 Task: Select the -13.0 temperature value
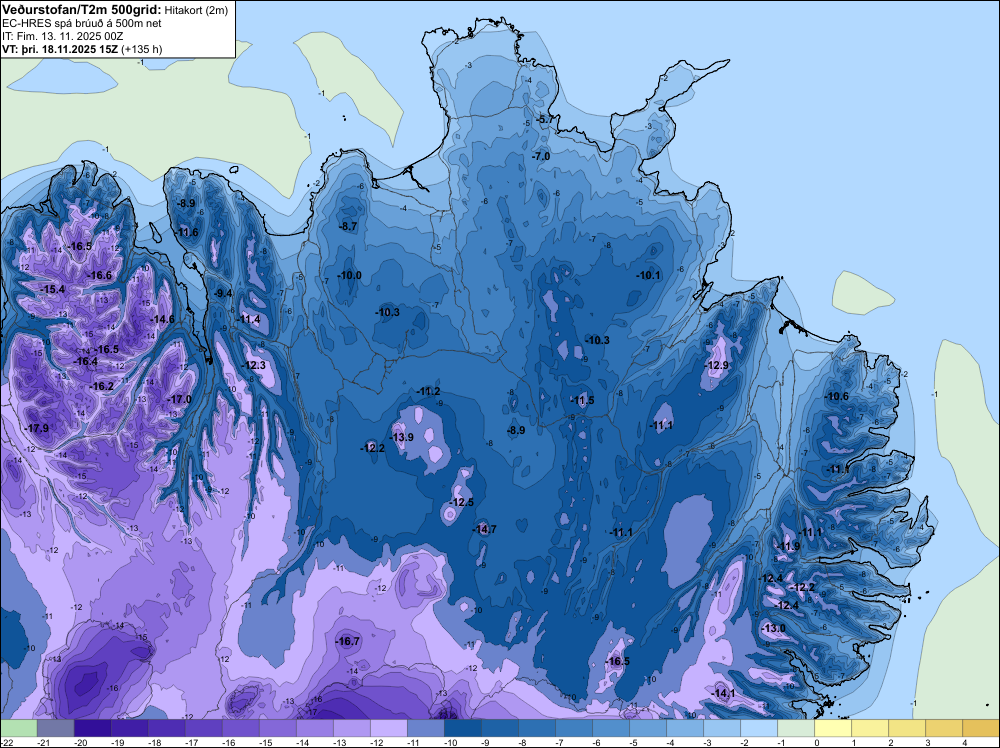[x=774, y=628]
